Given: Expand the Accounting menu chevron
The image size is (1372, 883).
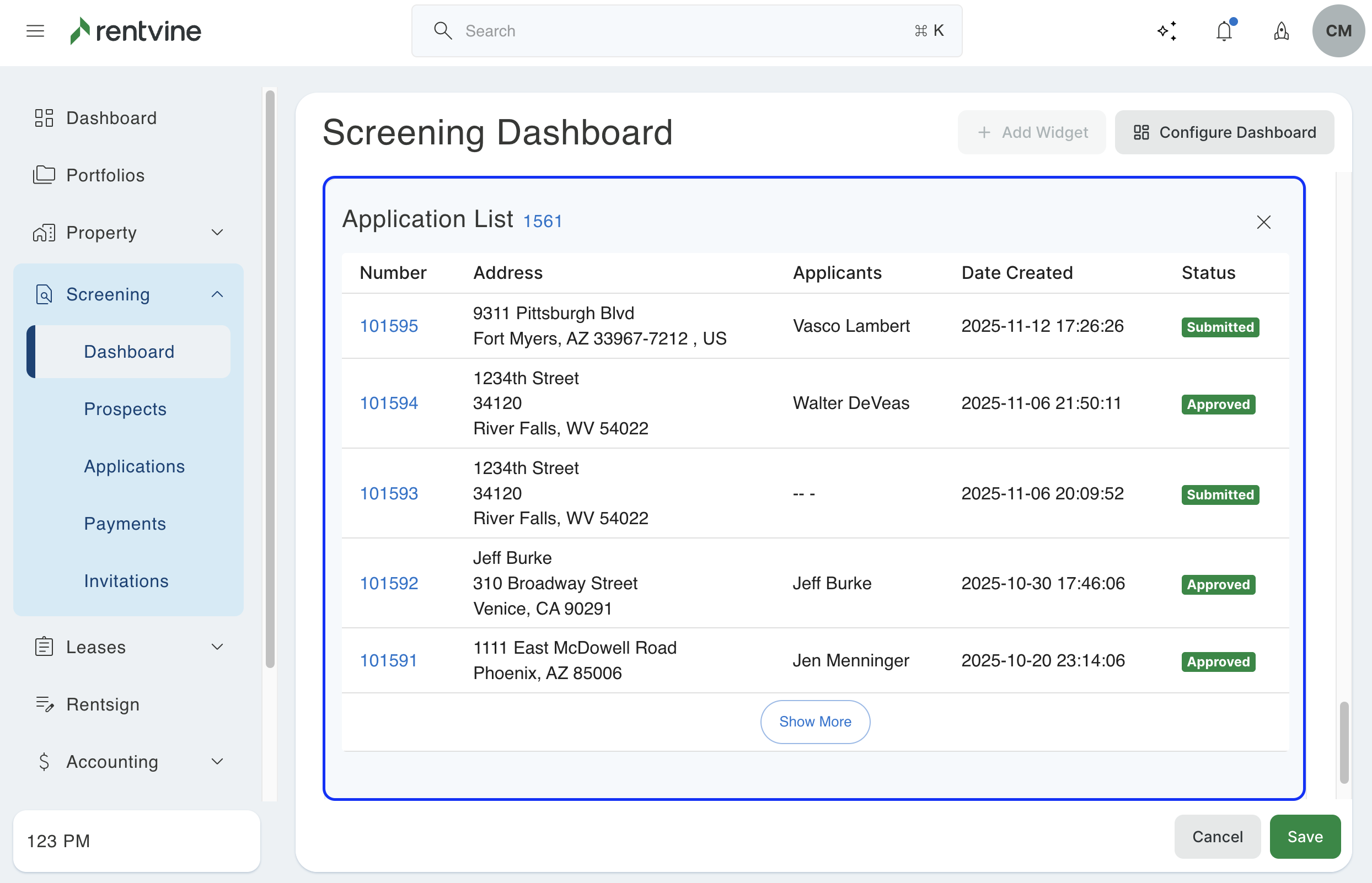Looking at the screenshot, I should pos(217,762).
